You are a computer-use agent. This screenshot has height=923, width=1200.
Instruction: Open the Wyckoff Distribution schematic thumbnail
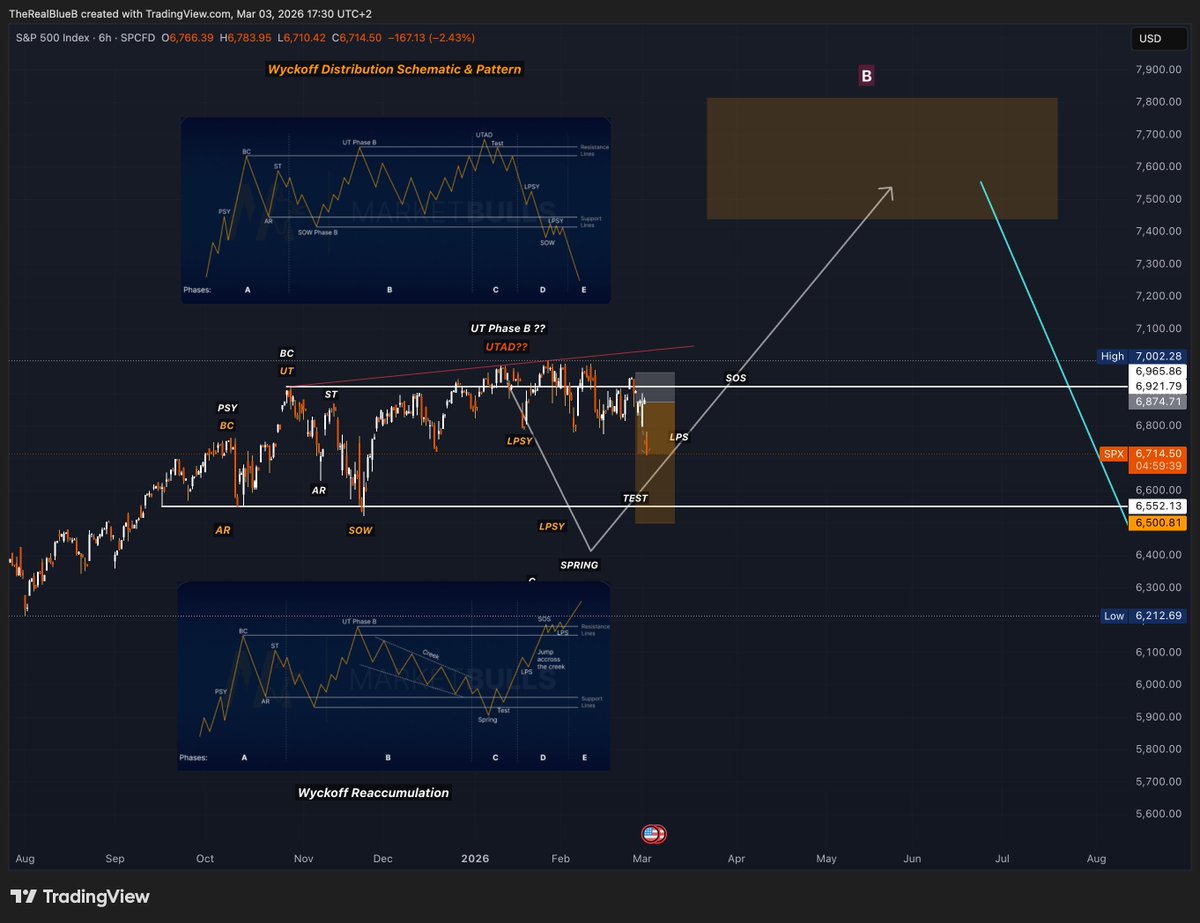tap(396, 209)
